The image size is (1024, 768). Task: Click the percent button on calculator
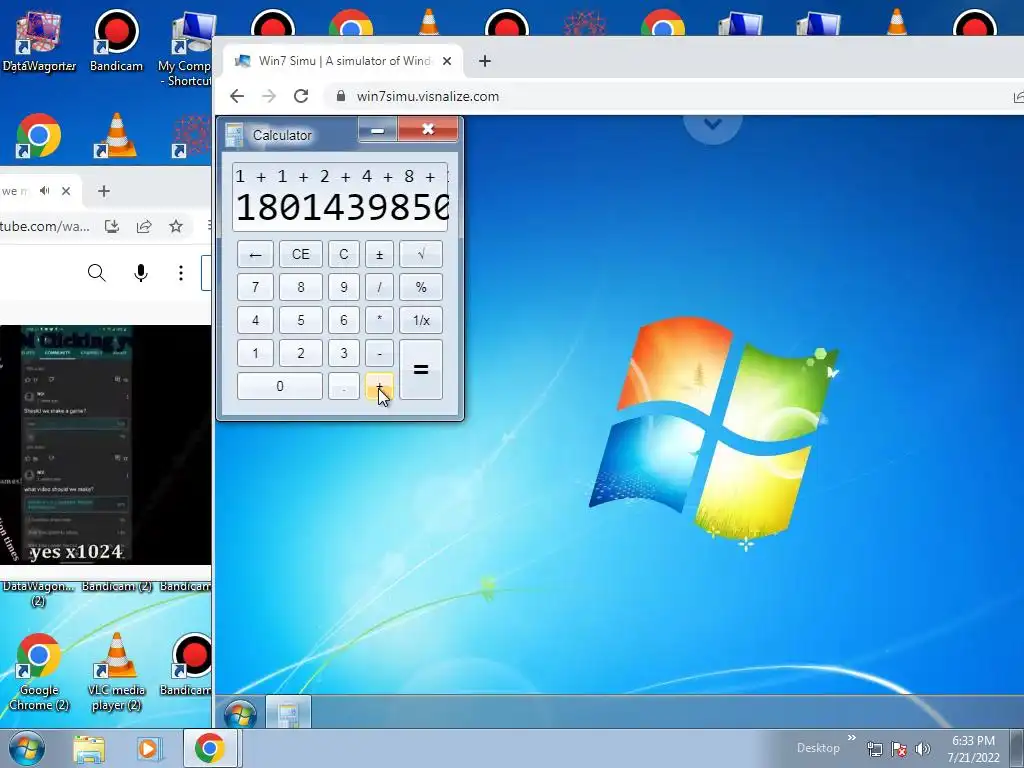coord(421,287)
